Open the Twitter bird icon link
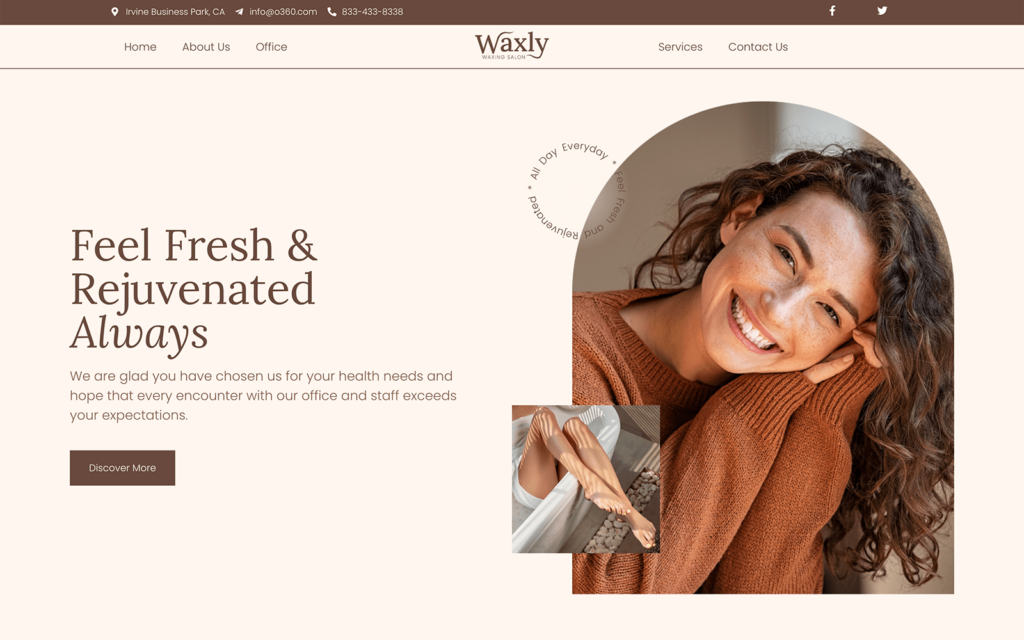Screen dimensions: 1024x640 (882, 10)
